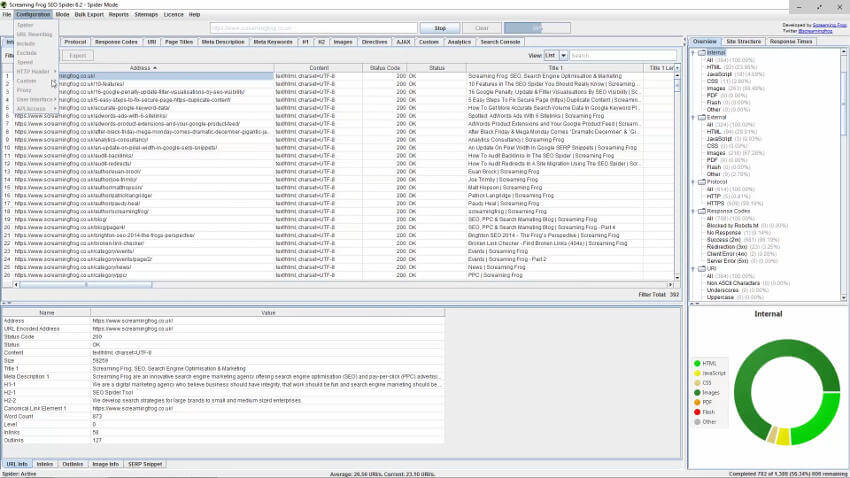
Task: Open the Reports menu
Action: pyautogui.click(x=119, y=15)
